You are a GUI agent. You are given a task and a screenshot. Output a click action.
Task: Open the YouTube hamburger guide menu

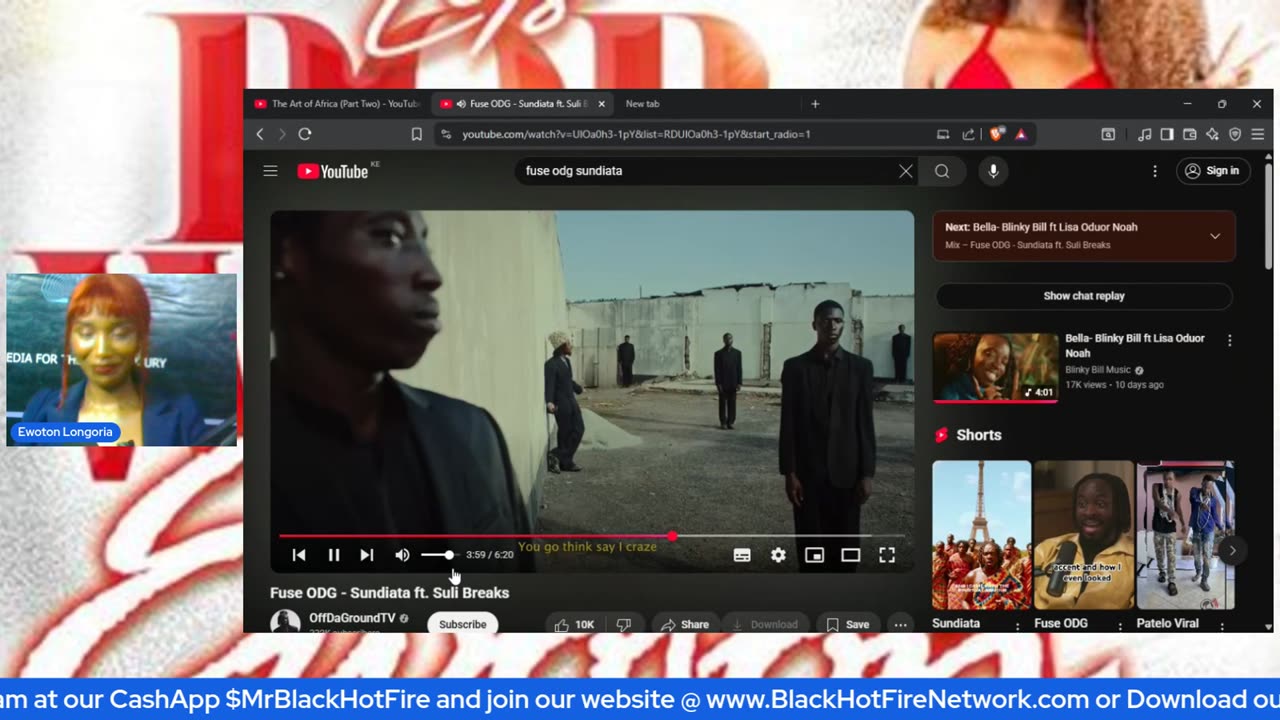coord(270,171)
